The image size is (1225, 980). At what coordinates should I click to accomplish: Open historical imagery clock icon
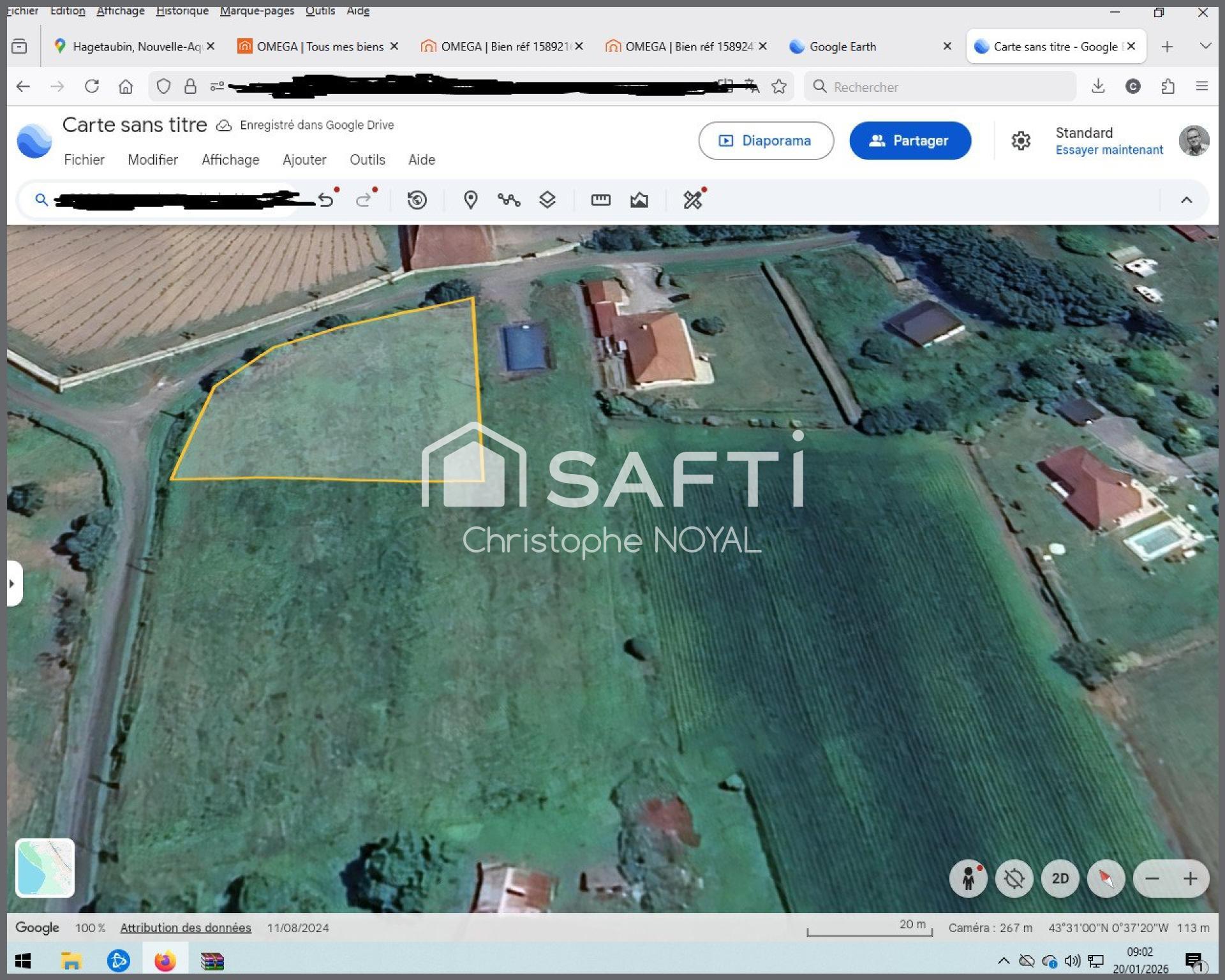417,200
